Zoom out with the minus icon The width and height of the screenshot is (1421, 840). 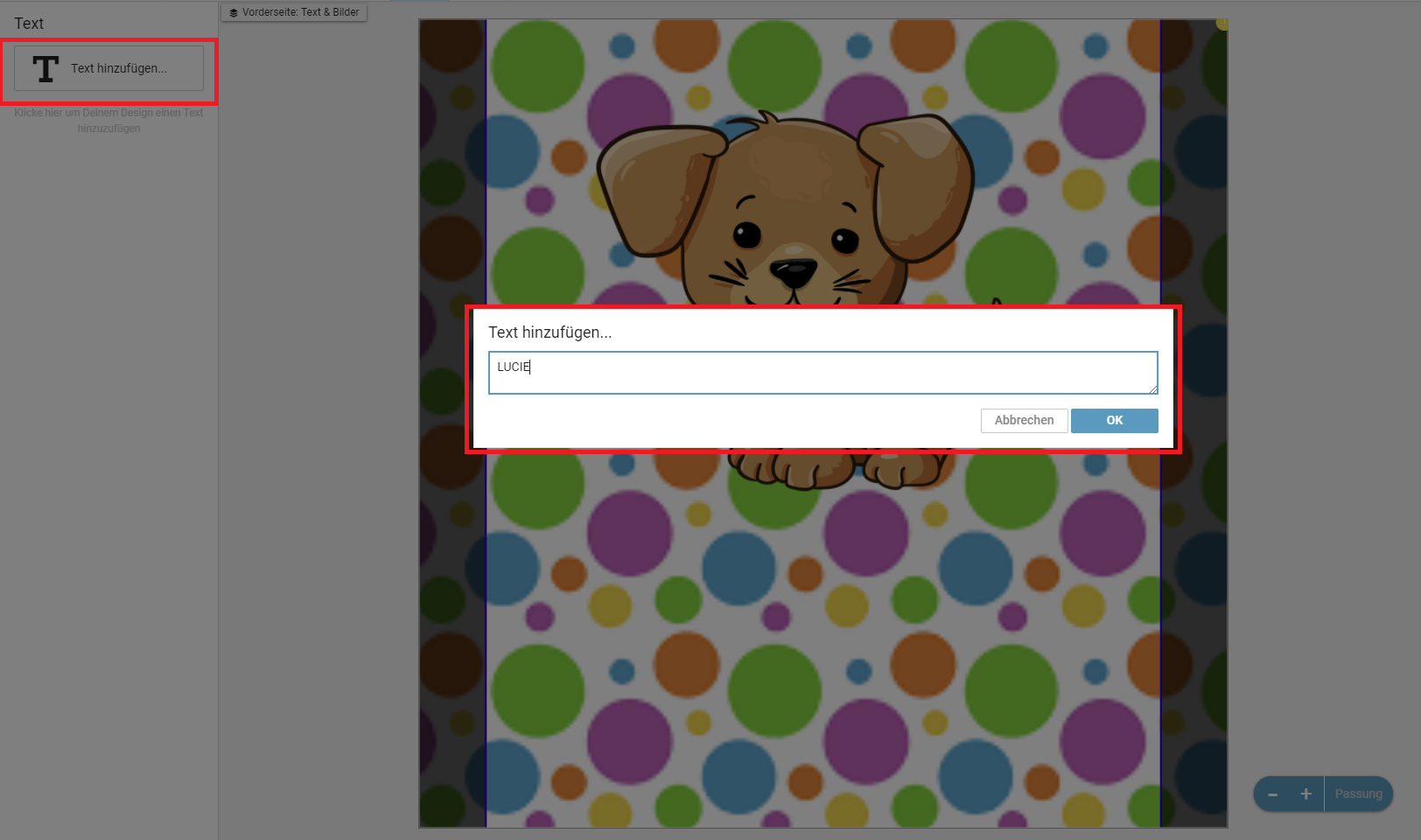(1273, 794)
